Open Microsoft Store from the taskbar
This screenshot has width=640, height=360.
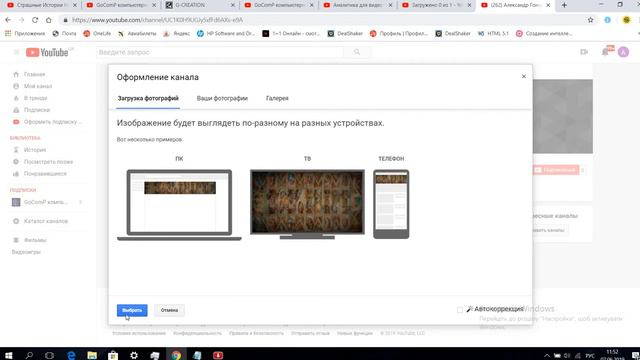(x=113, y=355)
